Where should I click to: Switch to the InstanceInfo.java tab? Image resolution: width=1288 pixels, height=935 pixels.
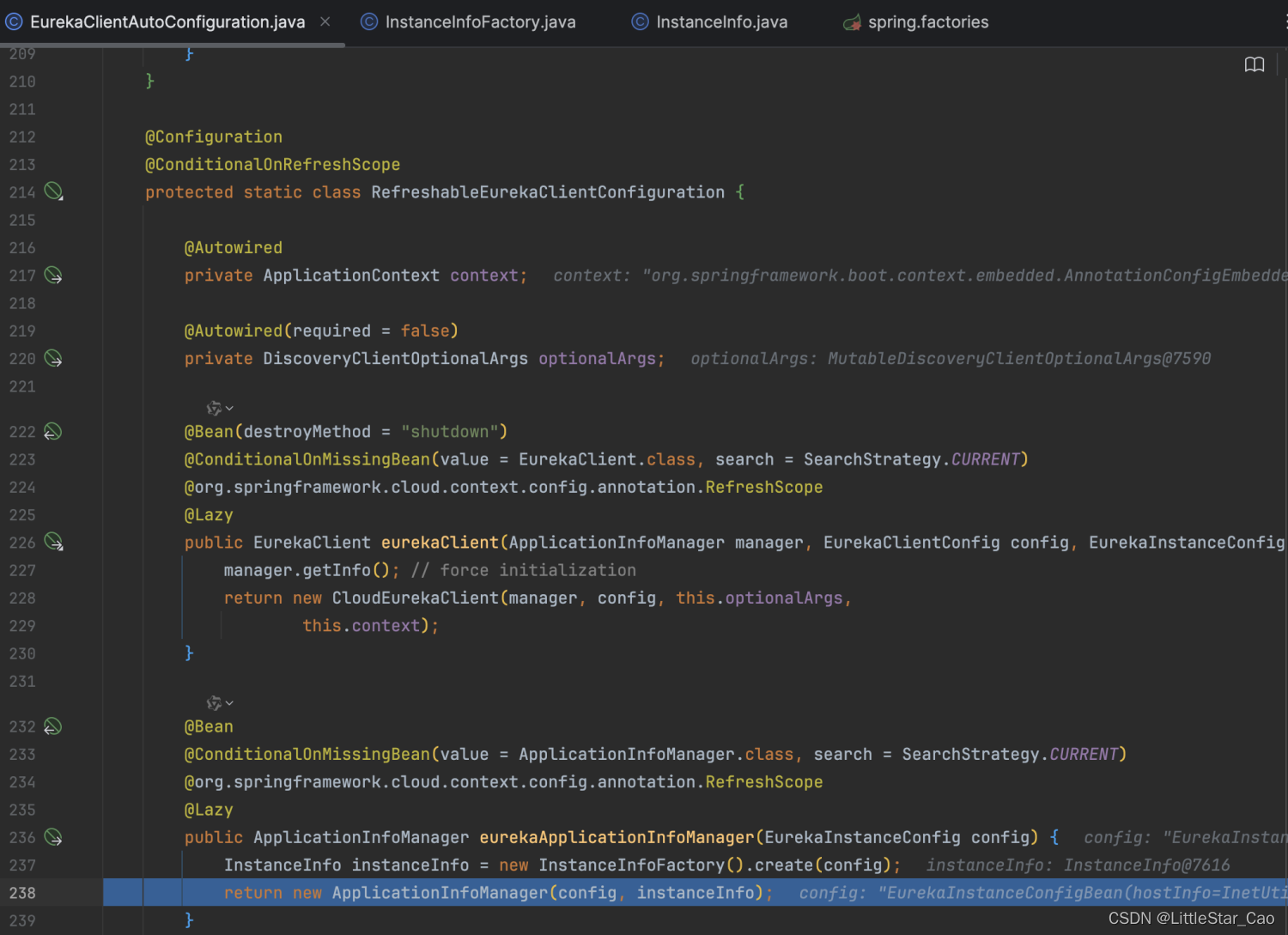click(721, 22)
